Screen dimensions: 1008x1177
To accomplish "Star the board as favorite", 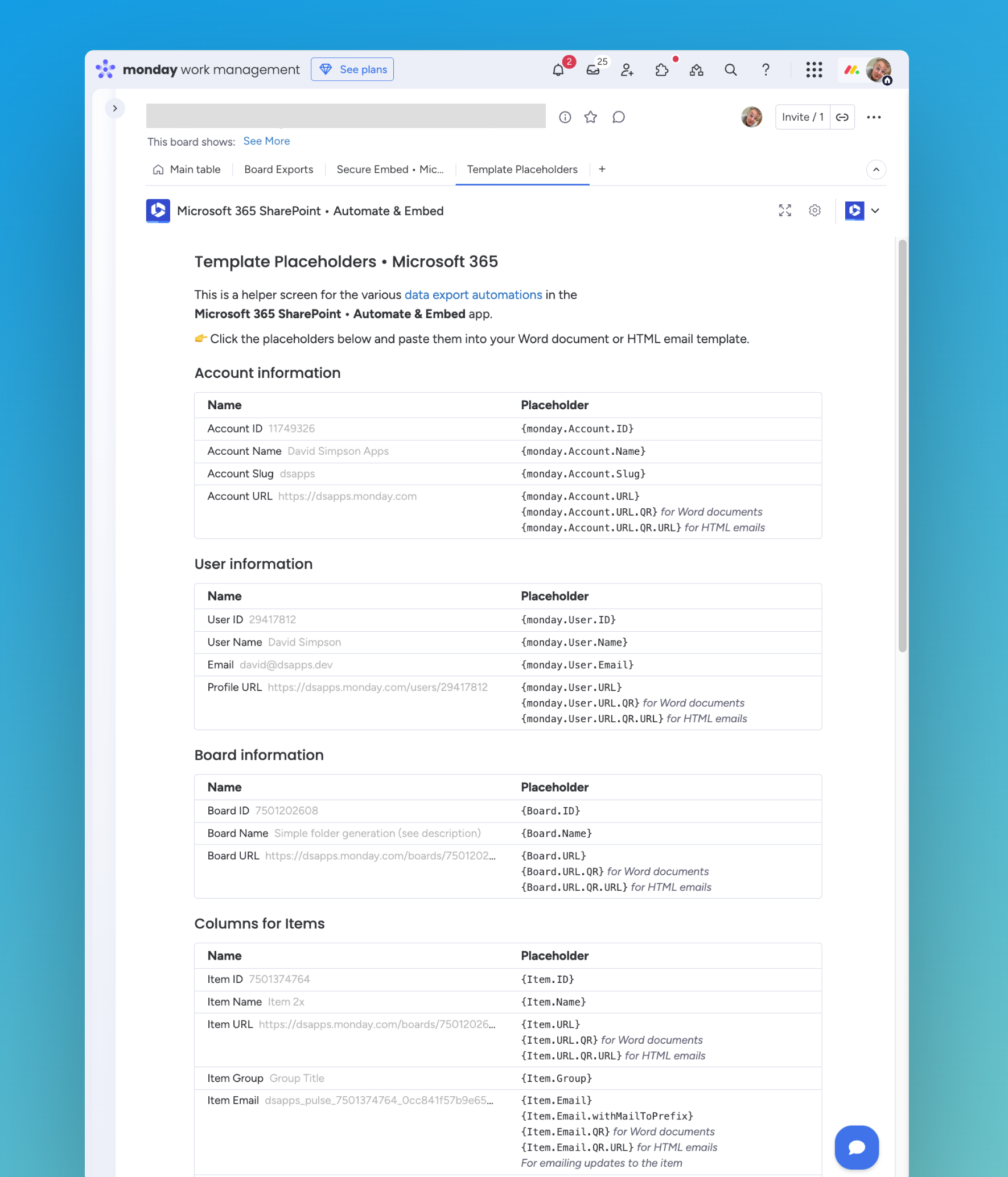I will pos(591,117).
